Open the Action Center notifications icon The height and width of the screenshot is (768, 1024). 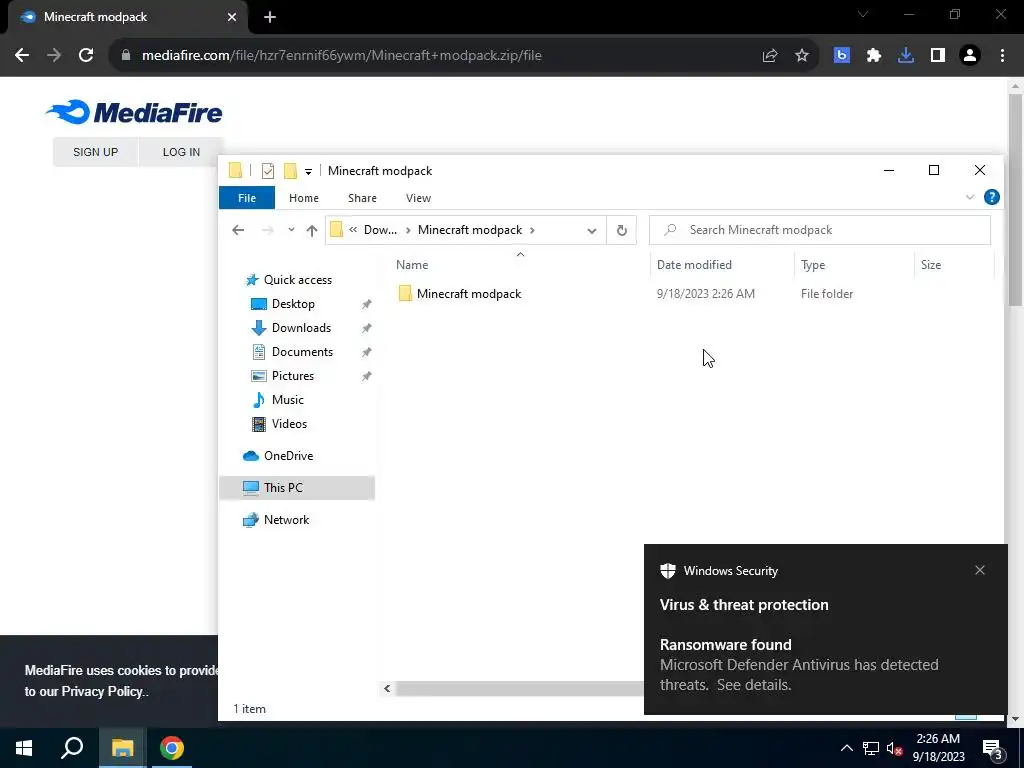[x=992, y=749]
